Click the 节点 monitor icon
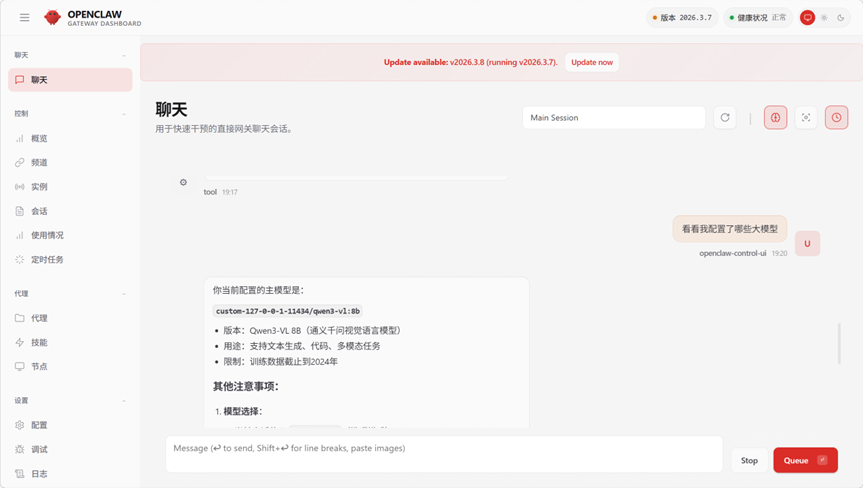Image resolution: width=863 pixels, height=488 pixels. point(20,366)
